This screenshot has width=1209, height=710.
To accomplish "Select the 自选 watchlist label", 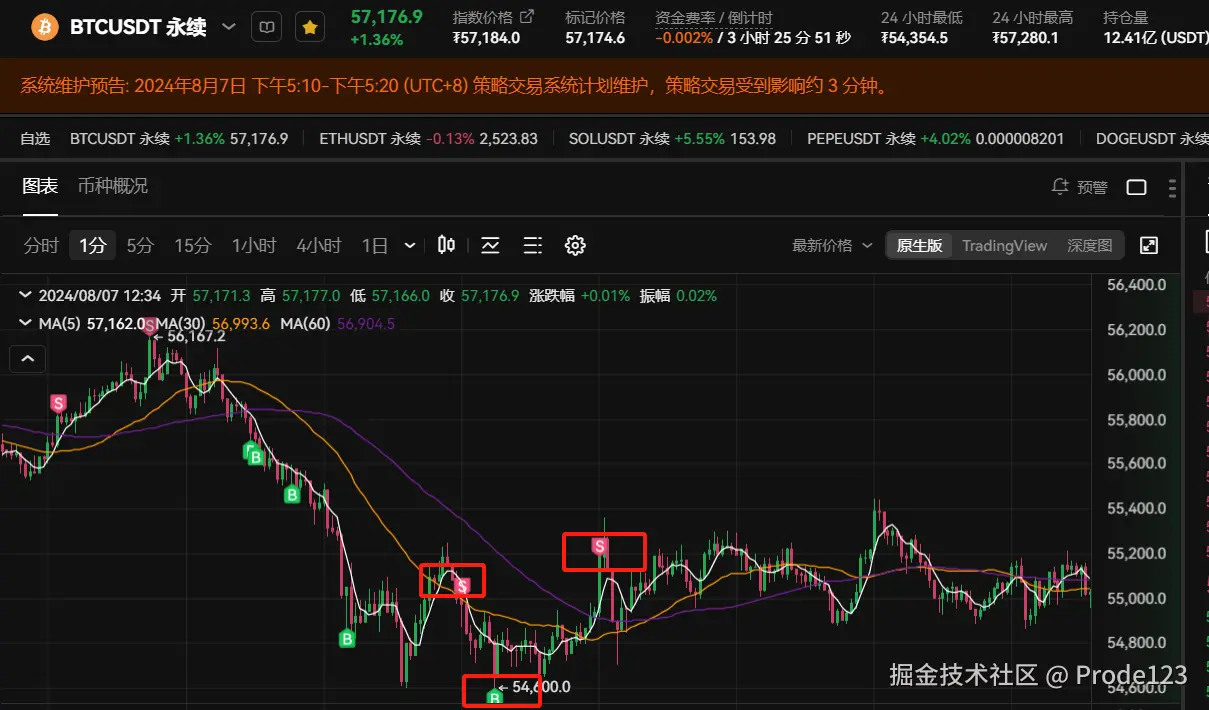I will [35, 139].
